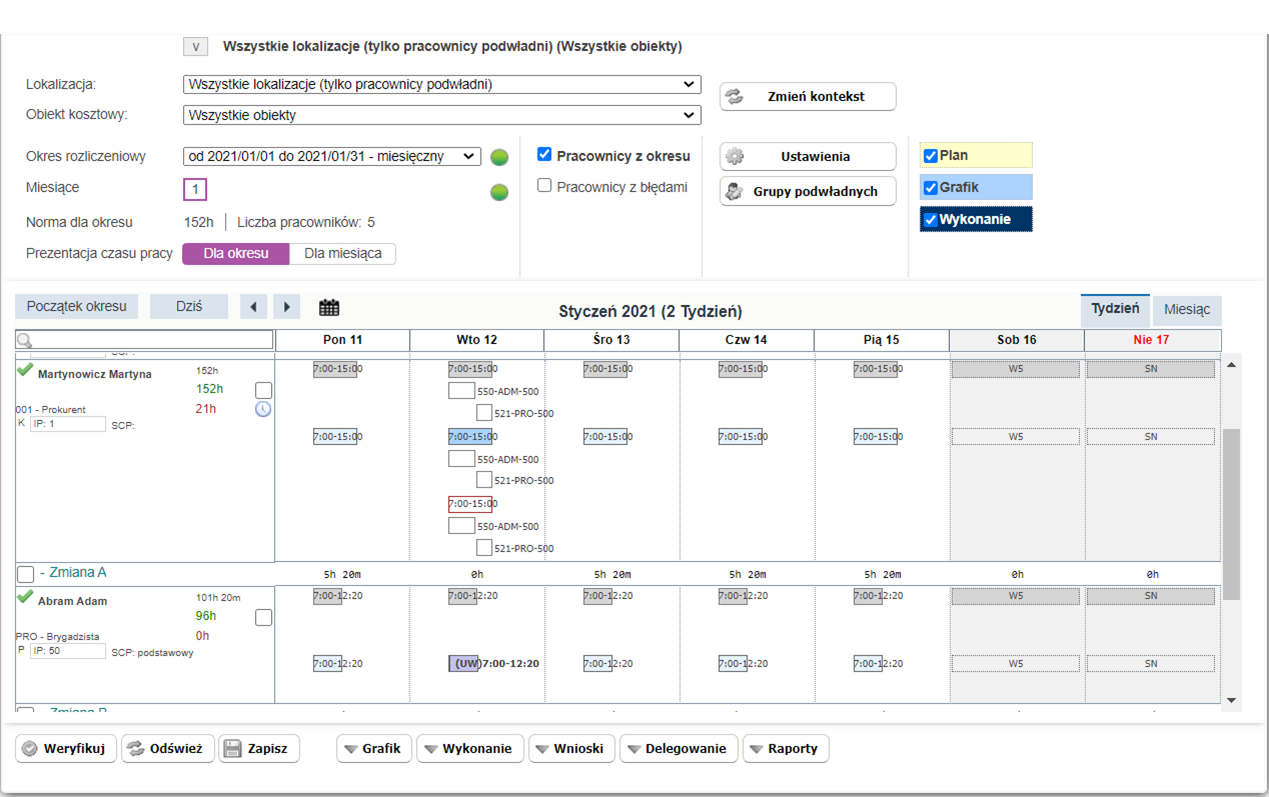Click green indicator next to Miesiące
Screen dimensions: 1269x797
point(499,192)
